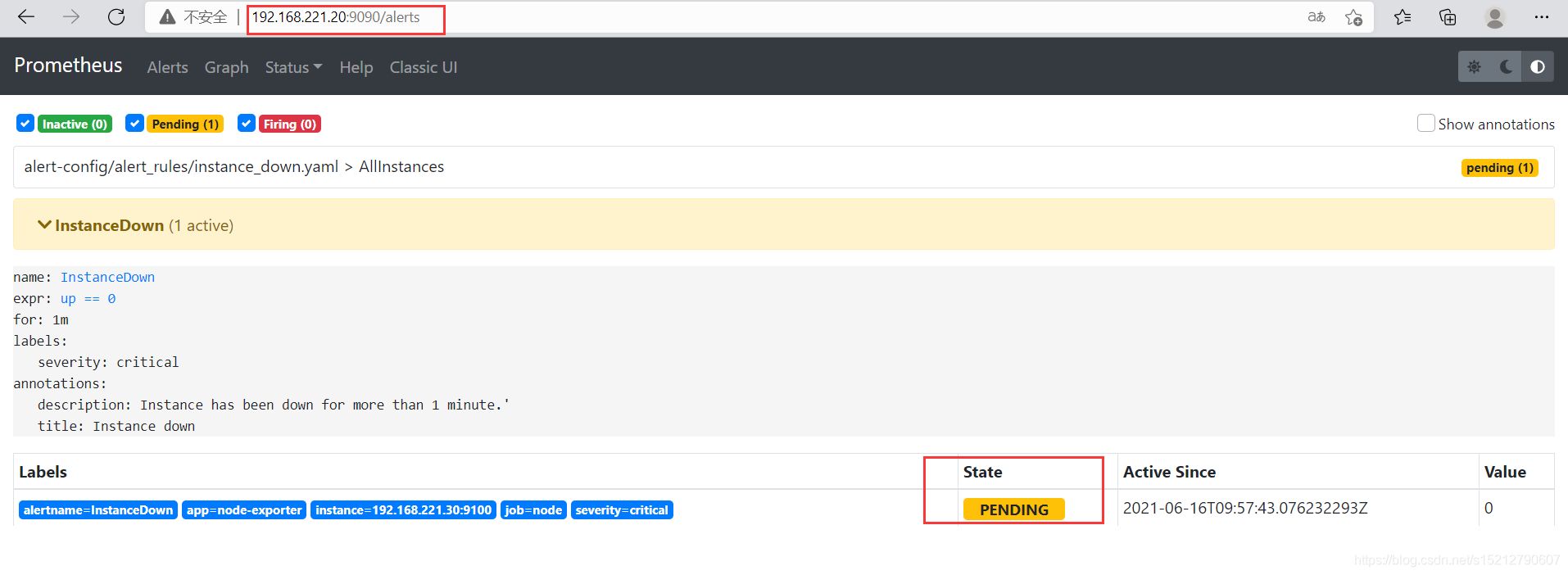Click the job=node label badge
Viewport: 1568px width, 575px height.
coord(533,509)
